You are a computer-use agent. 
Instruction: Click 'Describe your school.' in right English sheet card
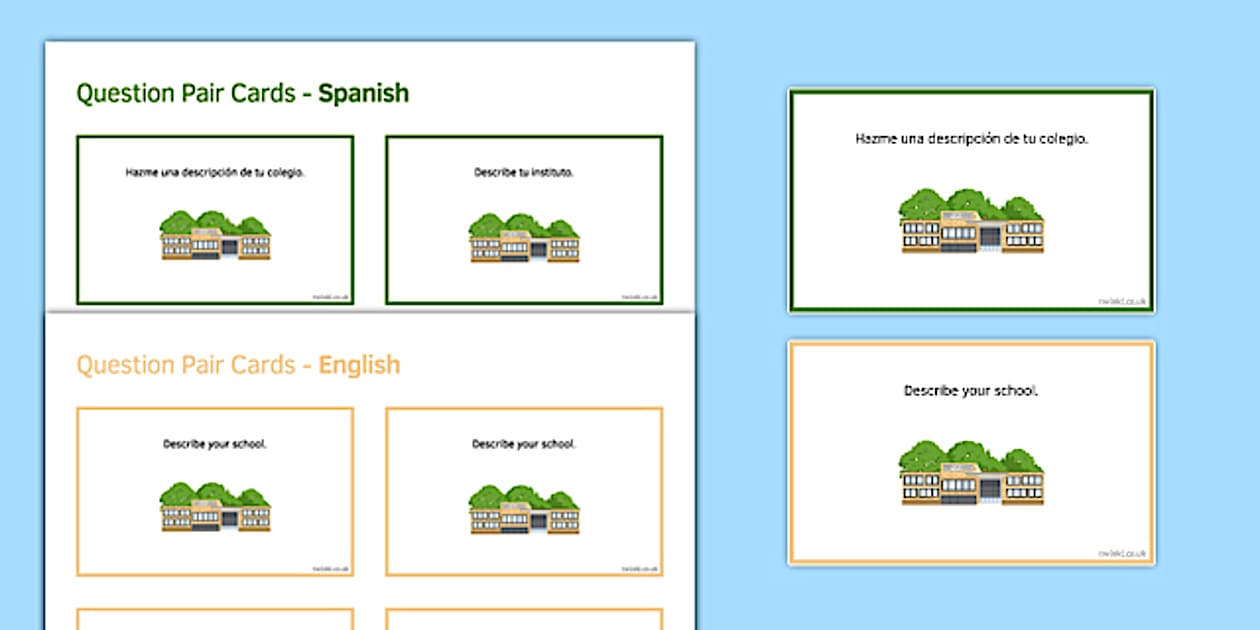tap(524, 443)
